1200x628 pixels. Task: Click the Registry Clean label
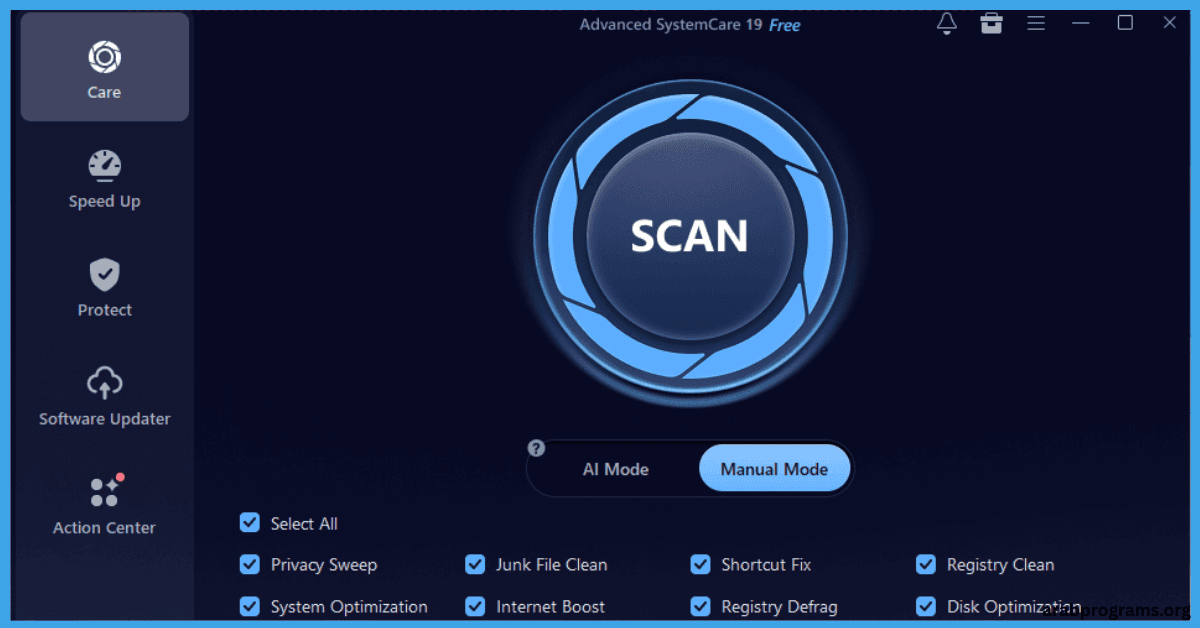[x=1000, y=565]
